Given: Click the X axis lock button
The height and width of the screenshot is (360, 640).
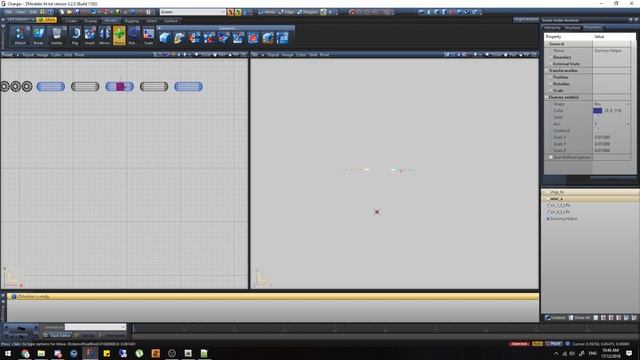Looking at the screenshot, I should 231,12.
